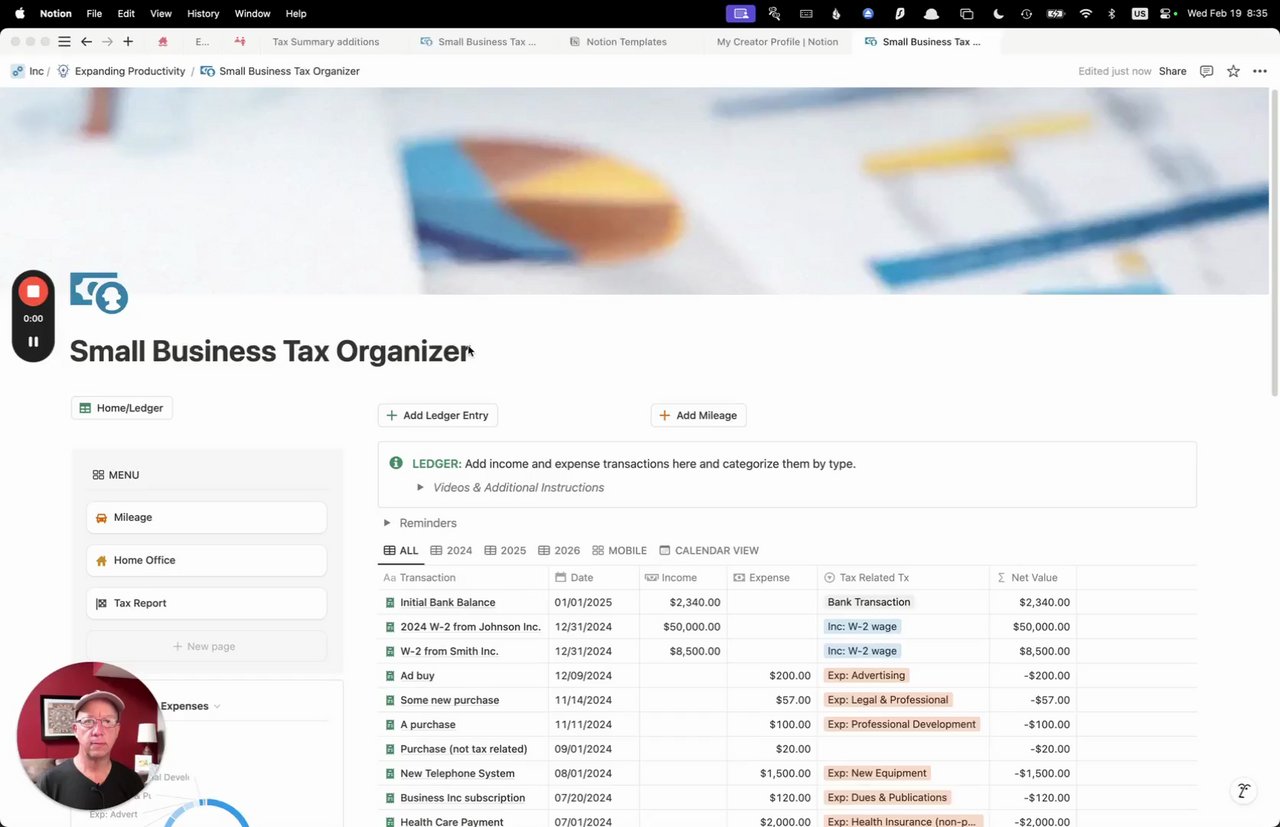This screenshot has width=1280, height=827.
Task: Switch to the 2026 view tab
Action: [x=559, y=551]
